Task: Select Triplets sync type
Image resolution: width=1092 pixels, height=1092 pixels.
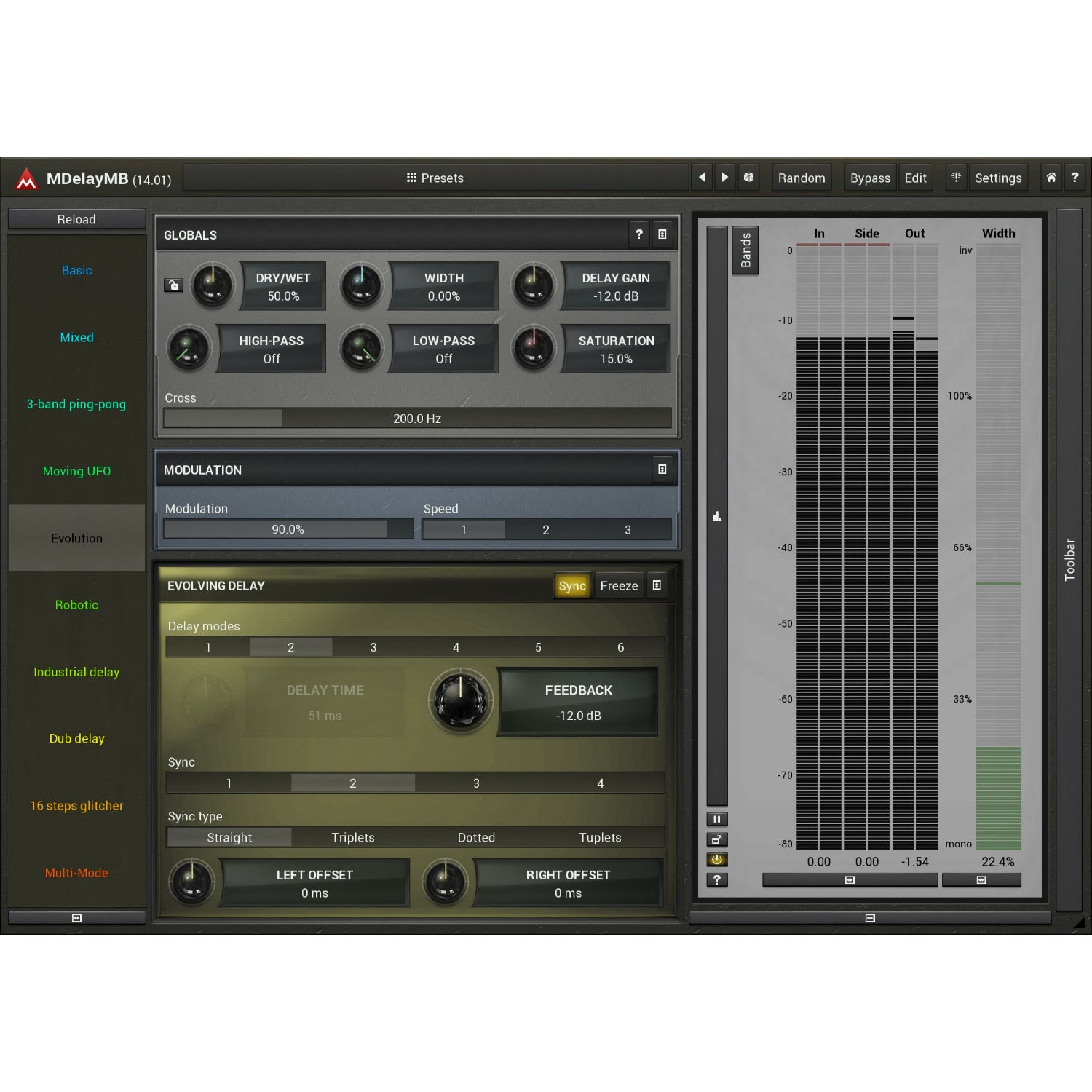Action: (x=353, y=837)
